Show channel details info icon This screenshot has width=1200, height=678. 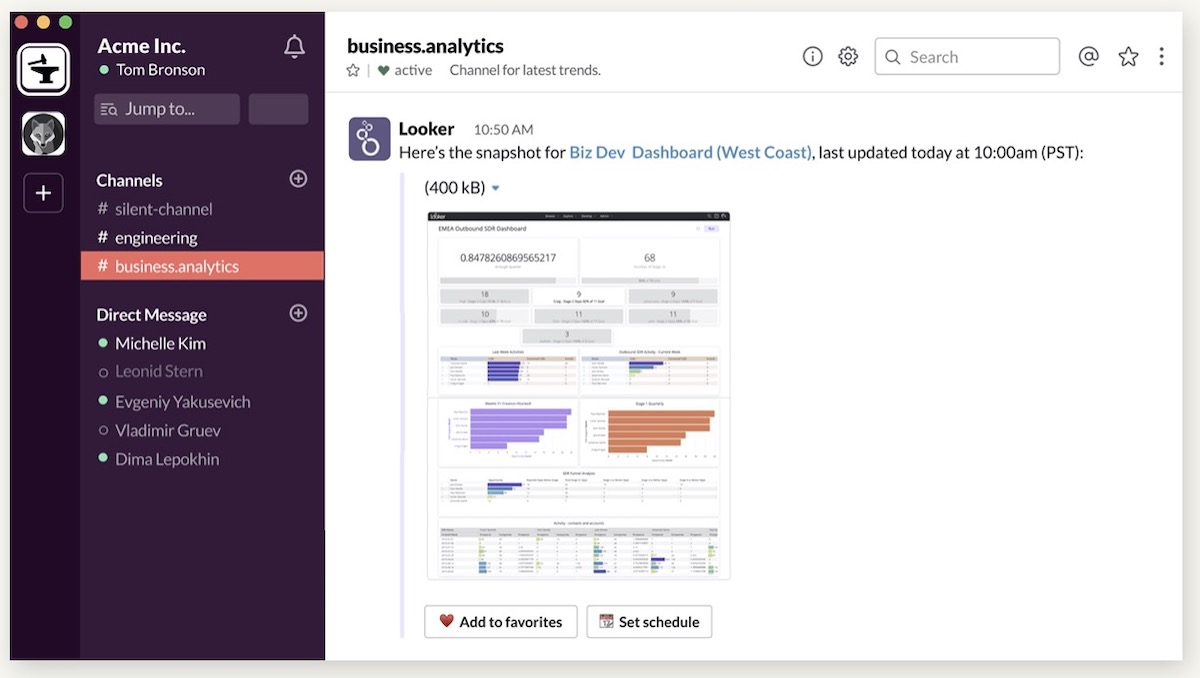[813, 57]
